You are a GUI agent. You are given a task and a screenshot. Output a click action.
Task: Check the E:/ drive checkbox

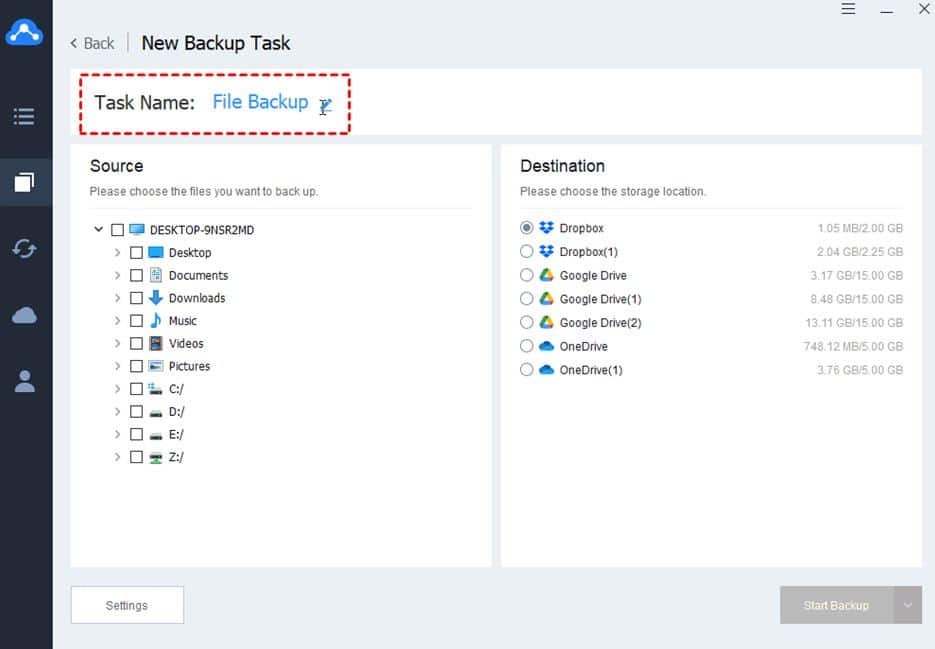[x=137, y=434]
